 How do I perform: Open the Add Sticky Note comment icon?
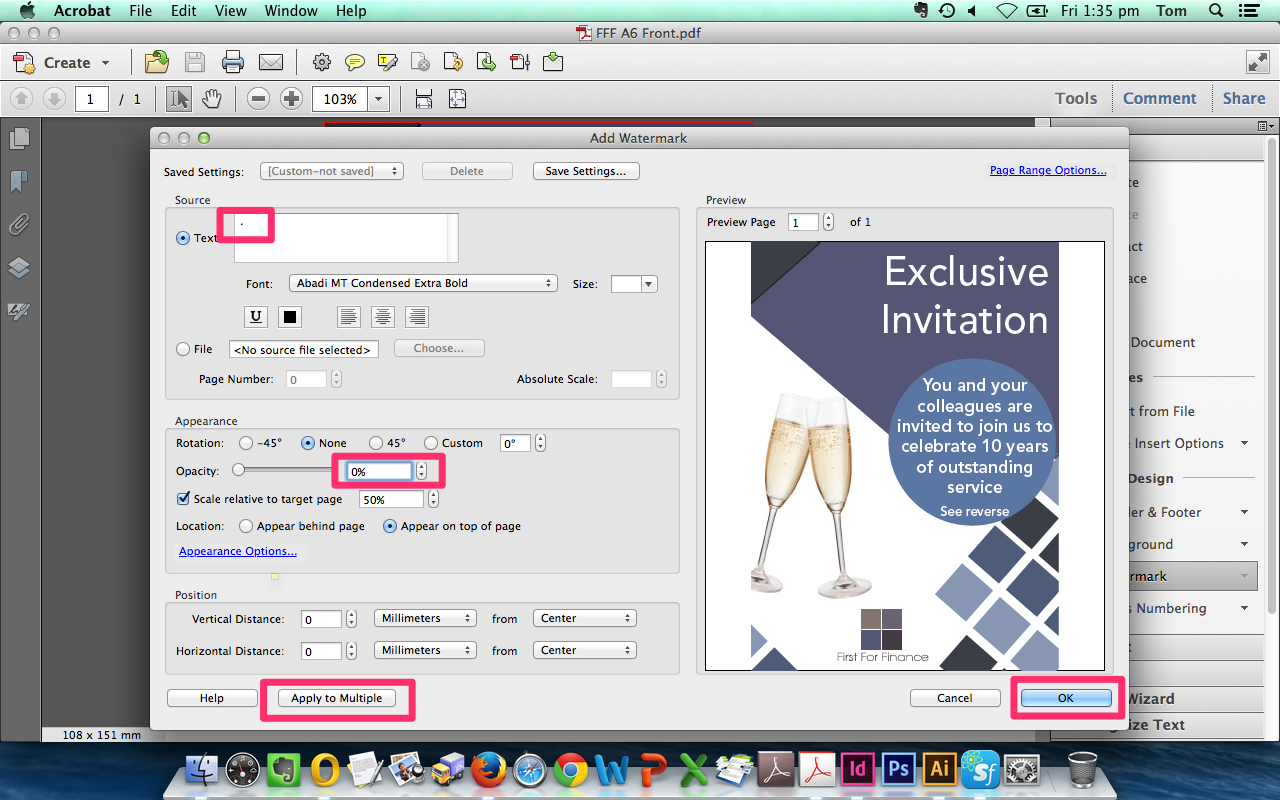(x=355, y=62)
